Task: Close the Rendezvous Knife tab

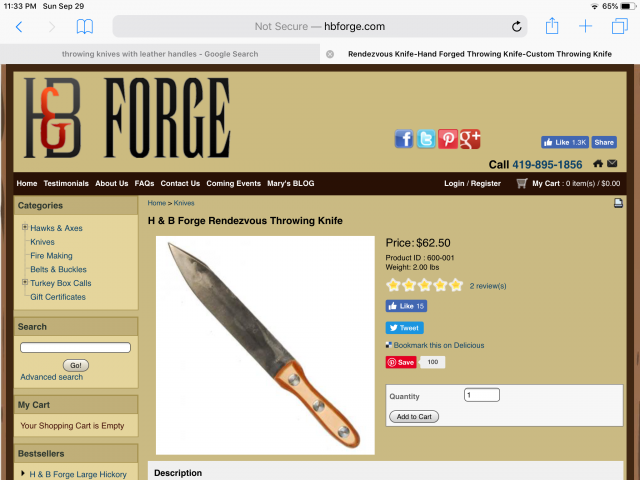Action: point(330,54)
